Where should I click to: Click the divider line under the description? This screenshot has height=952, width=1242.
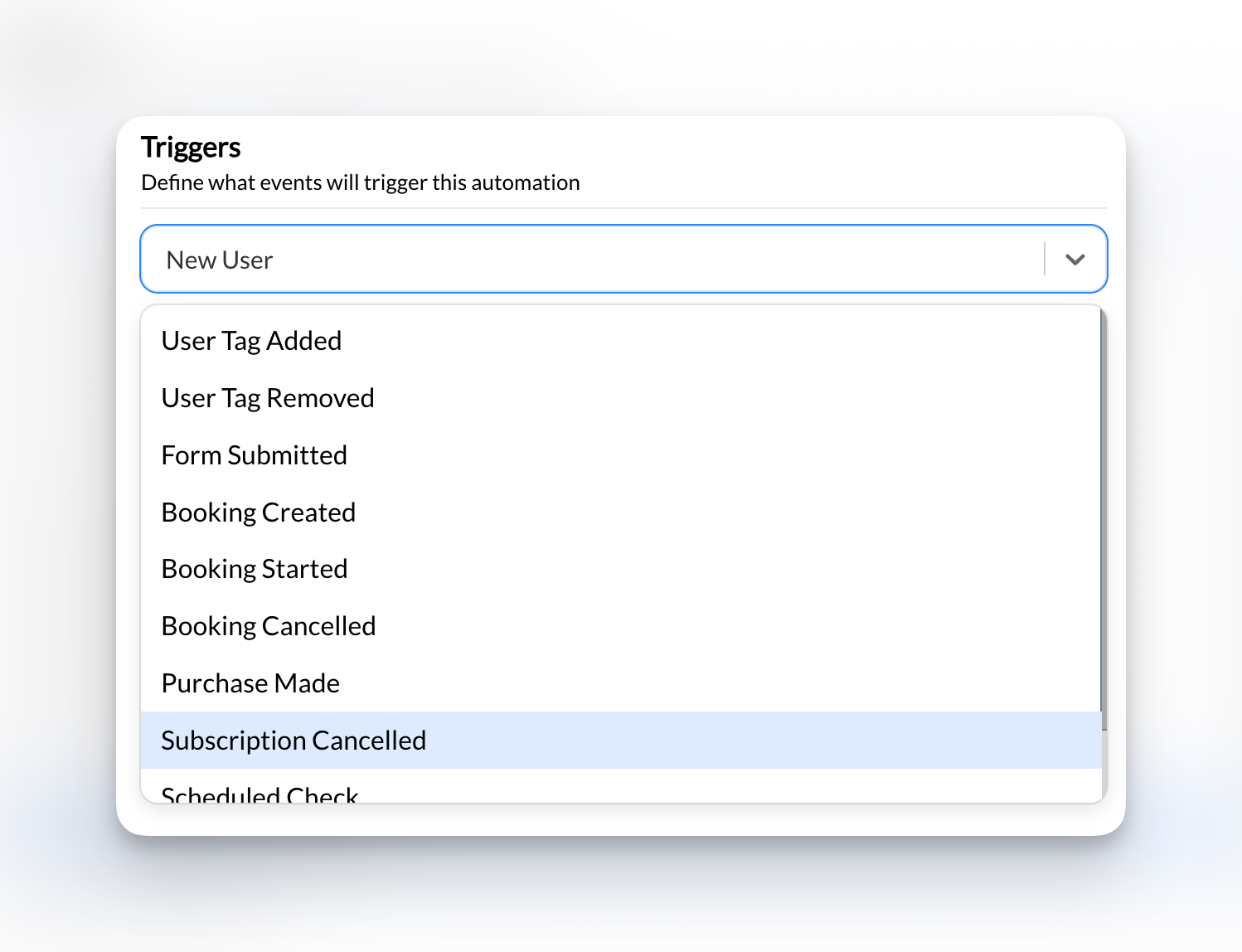[x=622, y=208]
